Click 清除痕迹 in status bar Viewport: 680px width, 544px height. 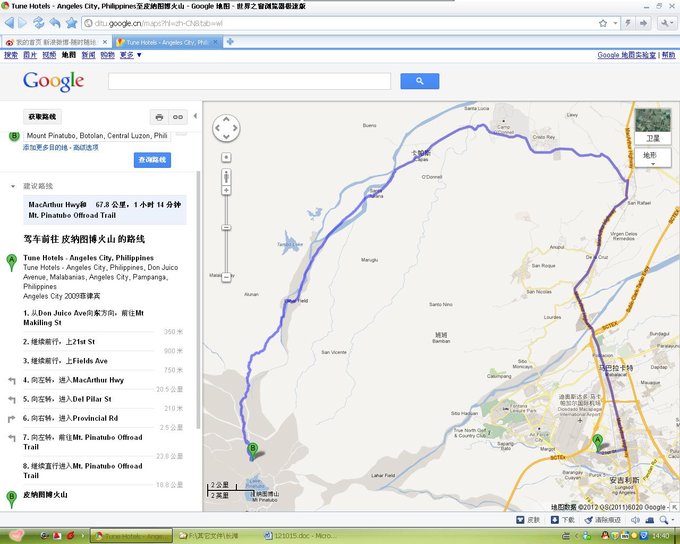603,520
